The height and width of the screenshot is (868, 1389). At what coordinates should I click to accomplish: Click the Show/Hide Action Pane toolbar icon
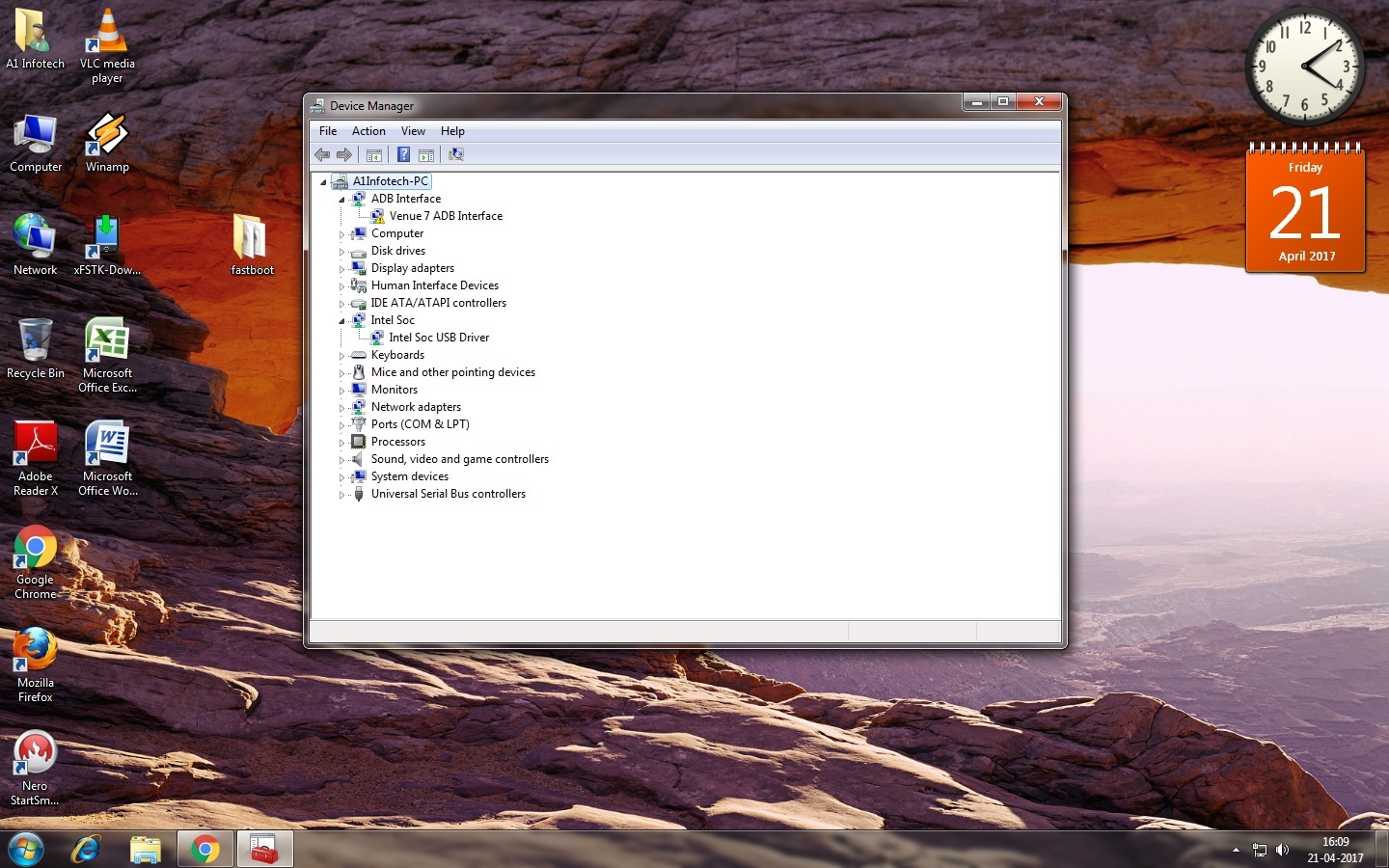click(426, 154)
